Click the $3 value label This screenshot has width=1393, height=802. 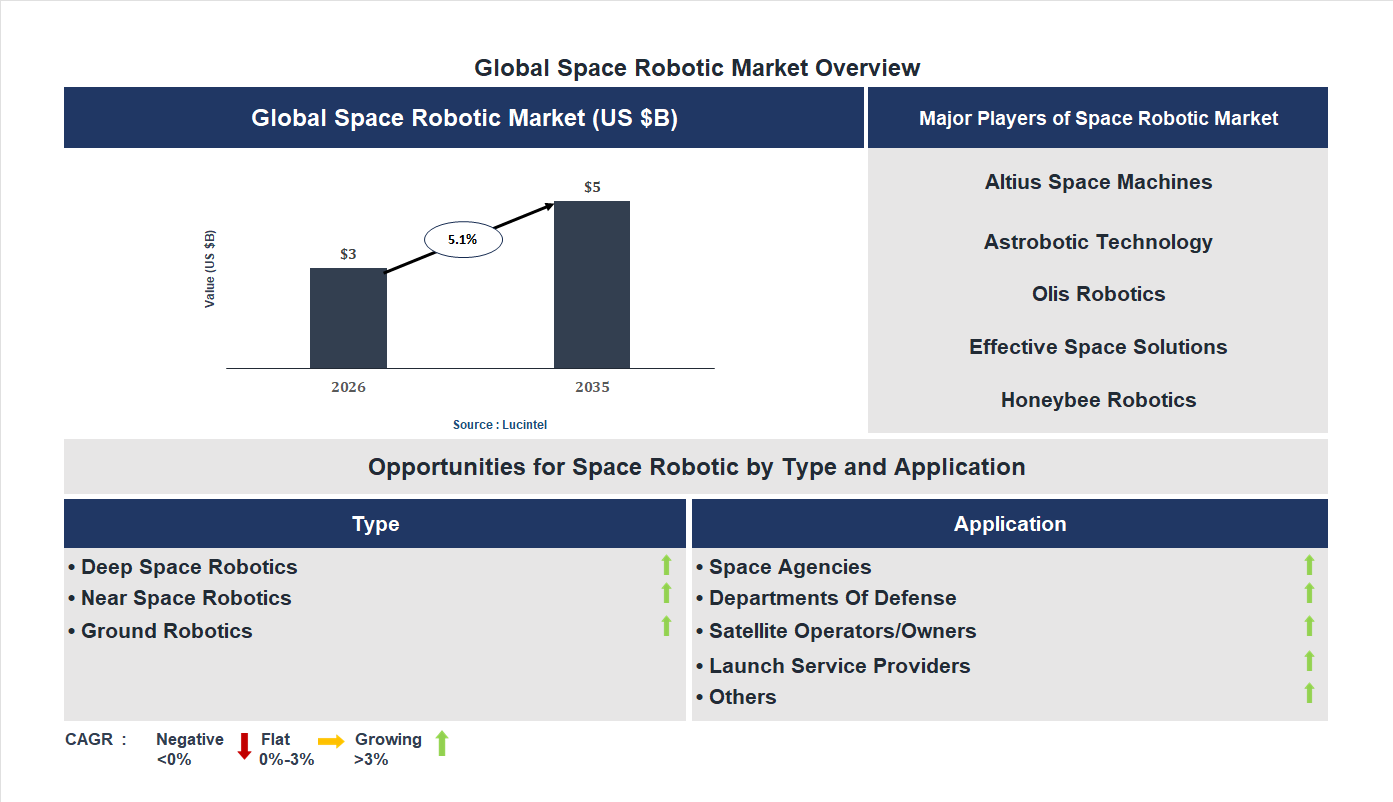pyautogui.click(x=348, y=254)
